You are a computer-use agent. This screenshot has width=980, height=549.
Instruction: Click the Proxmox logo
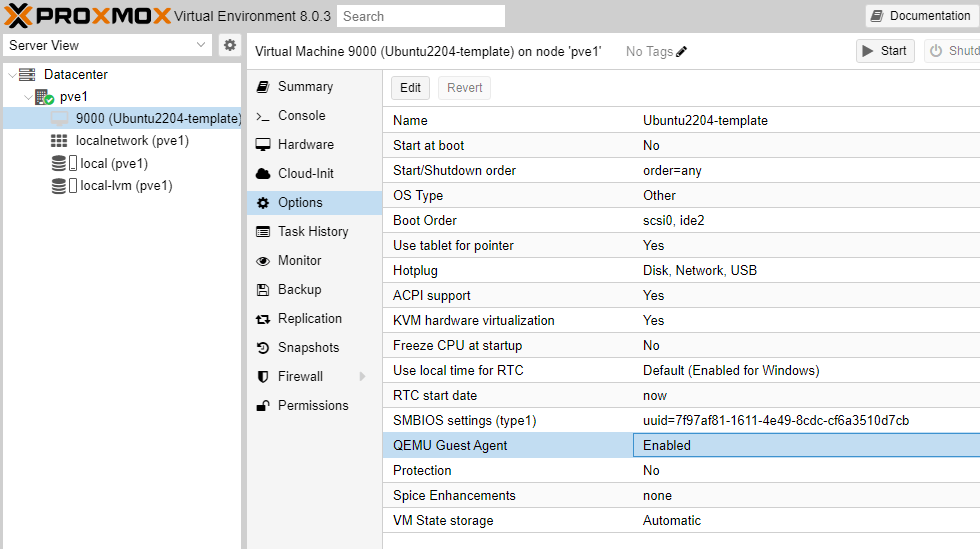(88, 16)
